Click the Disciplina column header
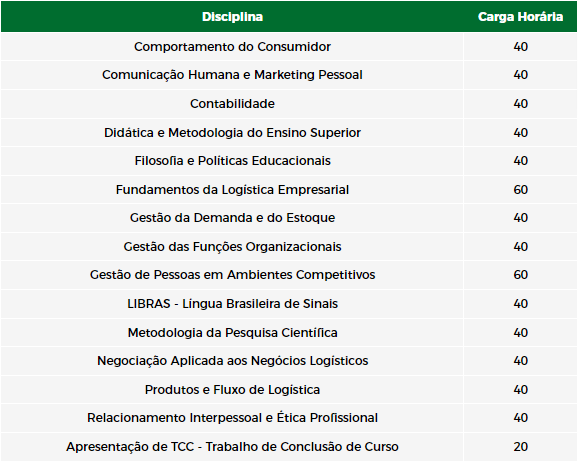578x463 pixels. click(x=232, y=17)
